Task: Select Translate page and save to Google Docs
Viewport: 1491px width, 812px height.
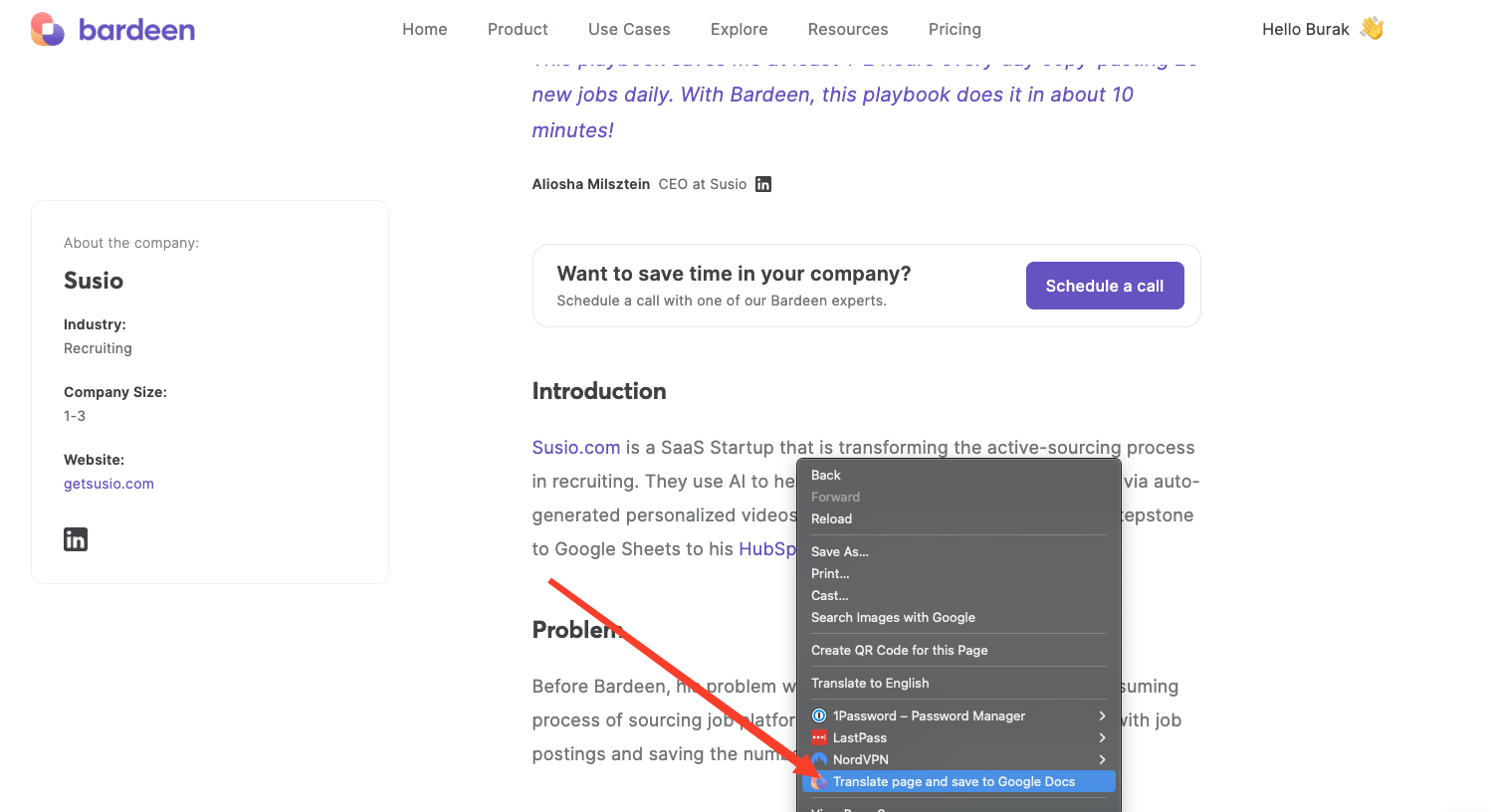Action: click(x=958, y=781)
